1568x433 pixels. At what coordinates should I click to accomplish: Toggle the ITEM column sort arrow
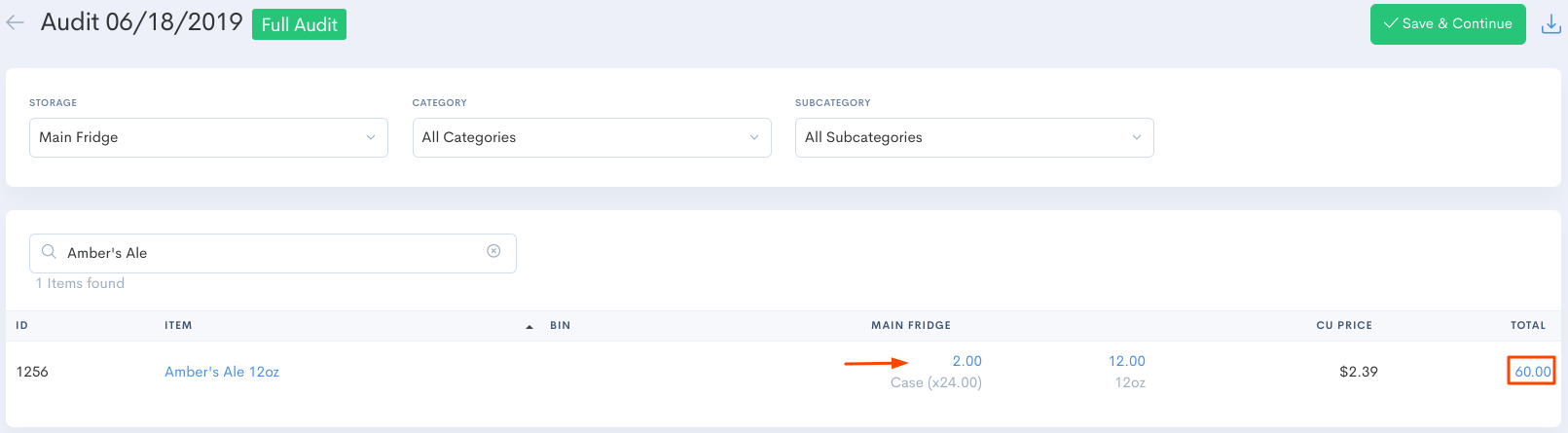click(x=529, y=326)
